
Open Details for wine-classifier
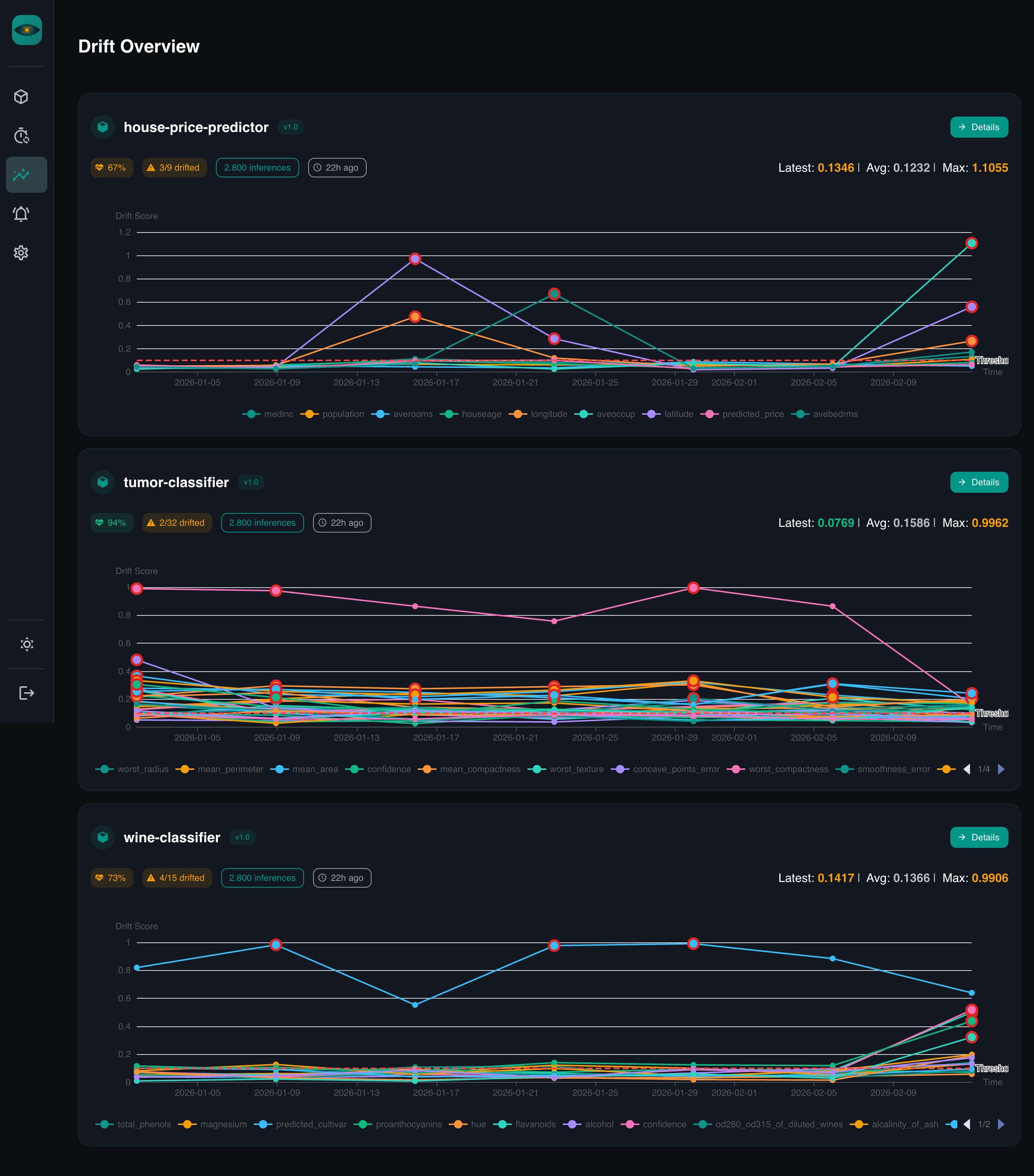pos(979,837)
